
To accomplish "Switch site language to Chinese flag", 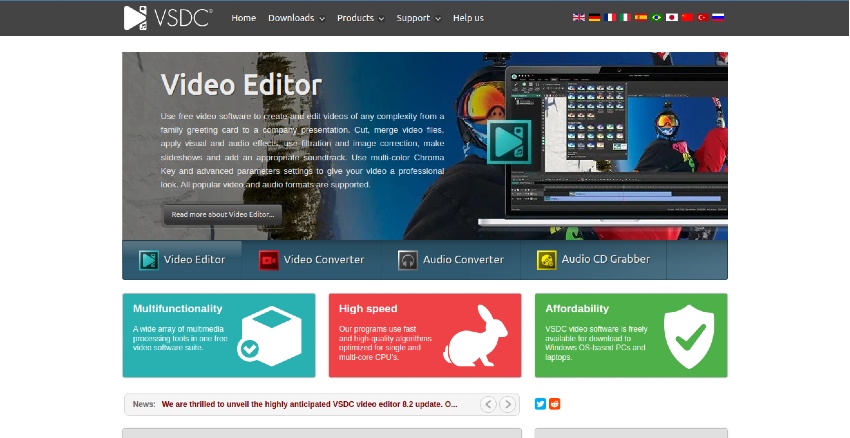I will (x=687, y=17).
